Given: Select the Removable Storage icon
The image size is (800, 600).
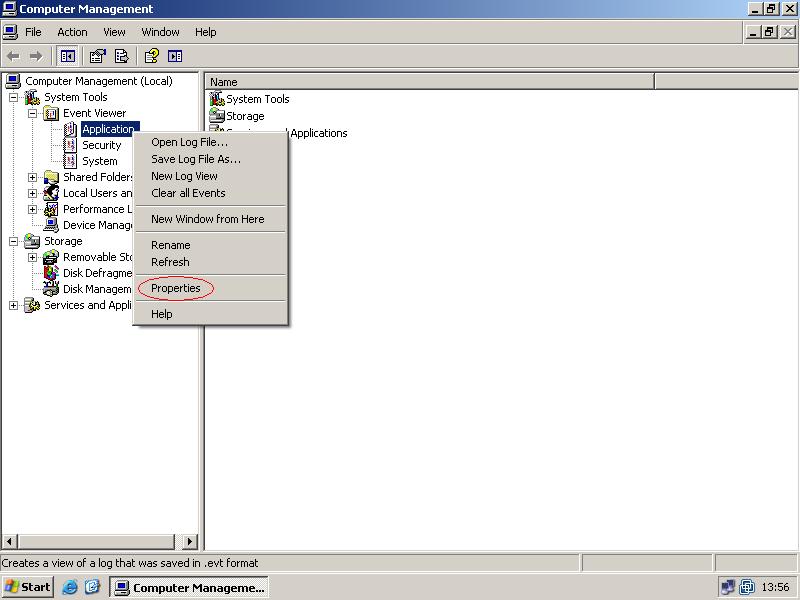Looking at the screenshot, I should tap(49, 256).
